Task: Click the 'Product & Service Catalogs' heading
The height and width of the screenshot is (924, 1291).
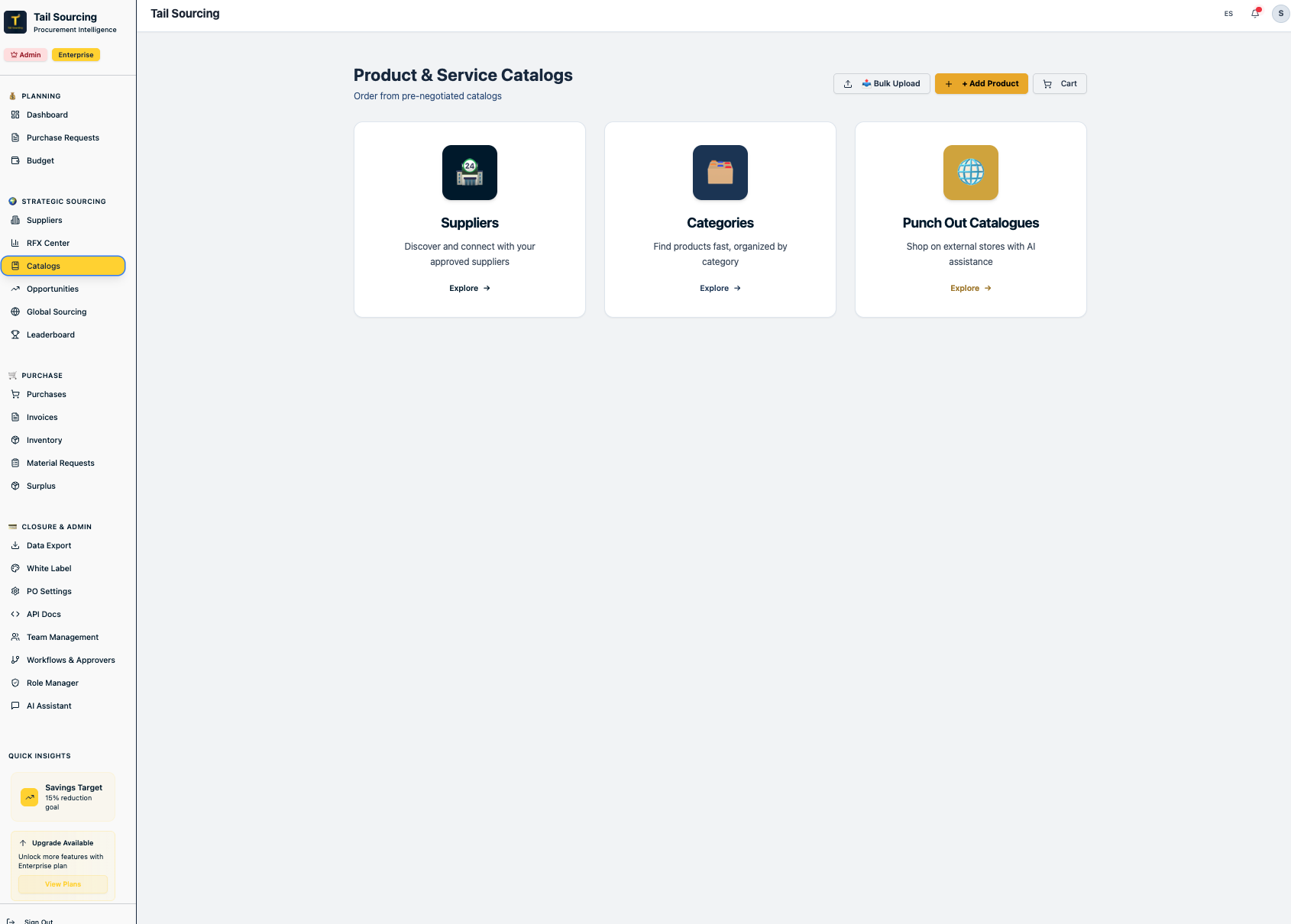Action: 463,75
